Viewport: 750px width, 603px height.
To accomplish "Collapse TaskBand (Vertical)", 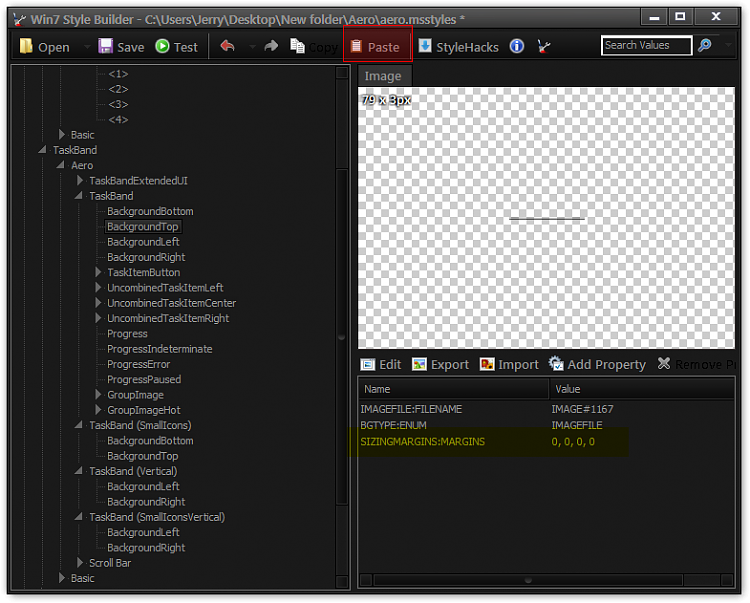I will (79, 471).
